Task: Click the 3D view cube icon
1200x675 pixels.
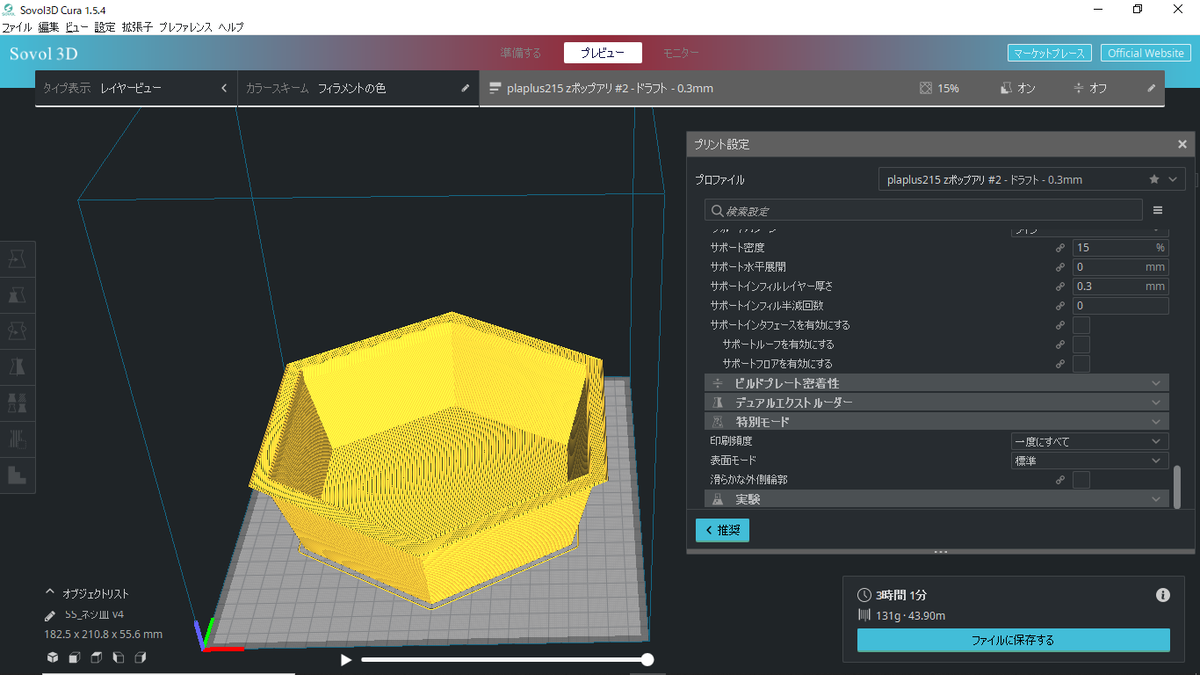Action: tap(53, 657)
